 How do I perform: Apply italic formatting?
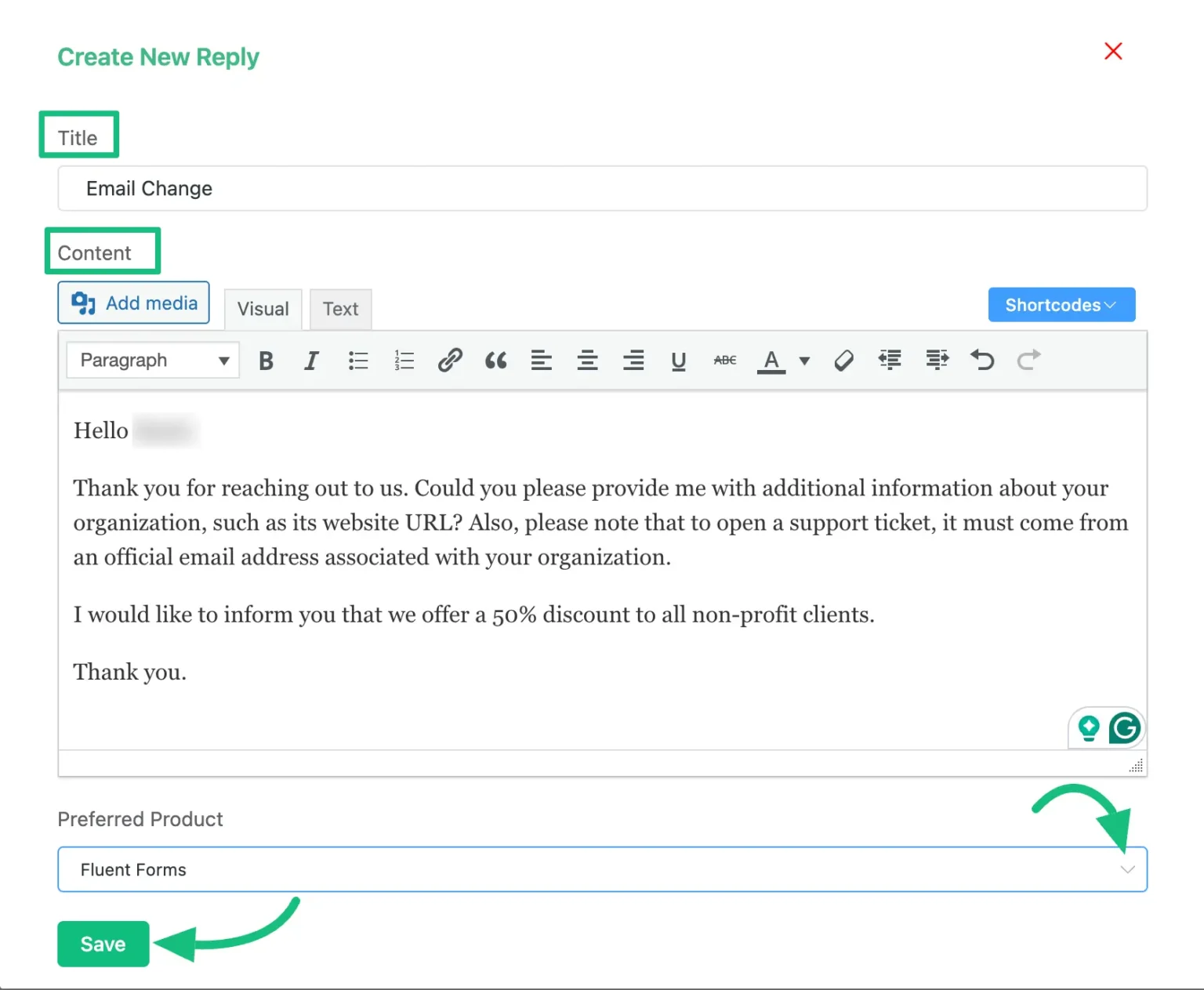point(311,361)
